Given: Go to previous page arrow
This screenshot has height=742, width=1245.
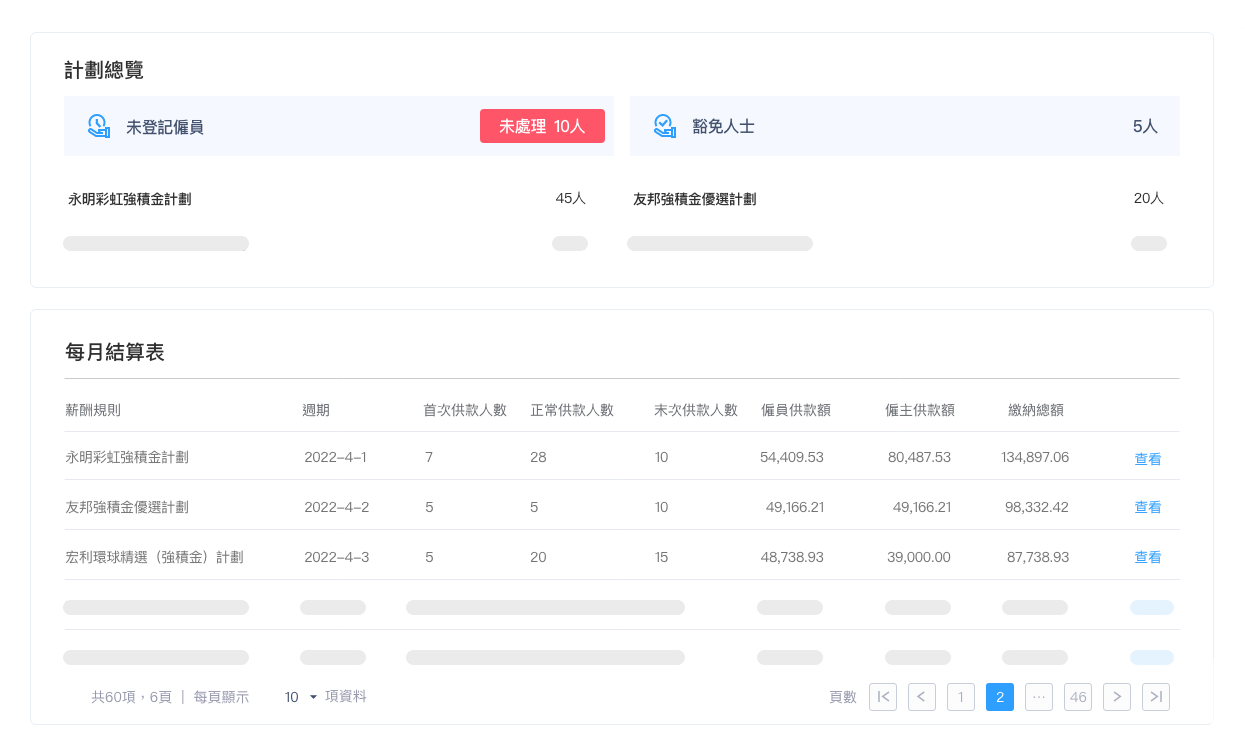Looking at the screenshot, I should (922, 697).
